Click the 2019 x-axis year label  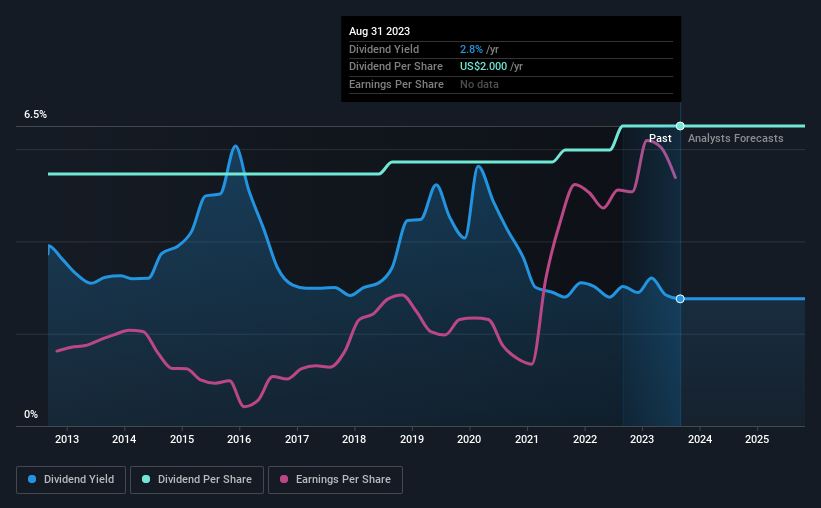pos(412,439)
